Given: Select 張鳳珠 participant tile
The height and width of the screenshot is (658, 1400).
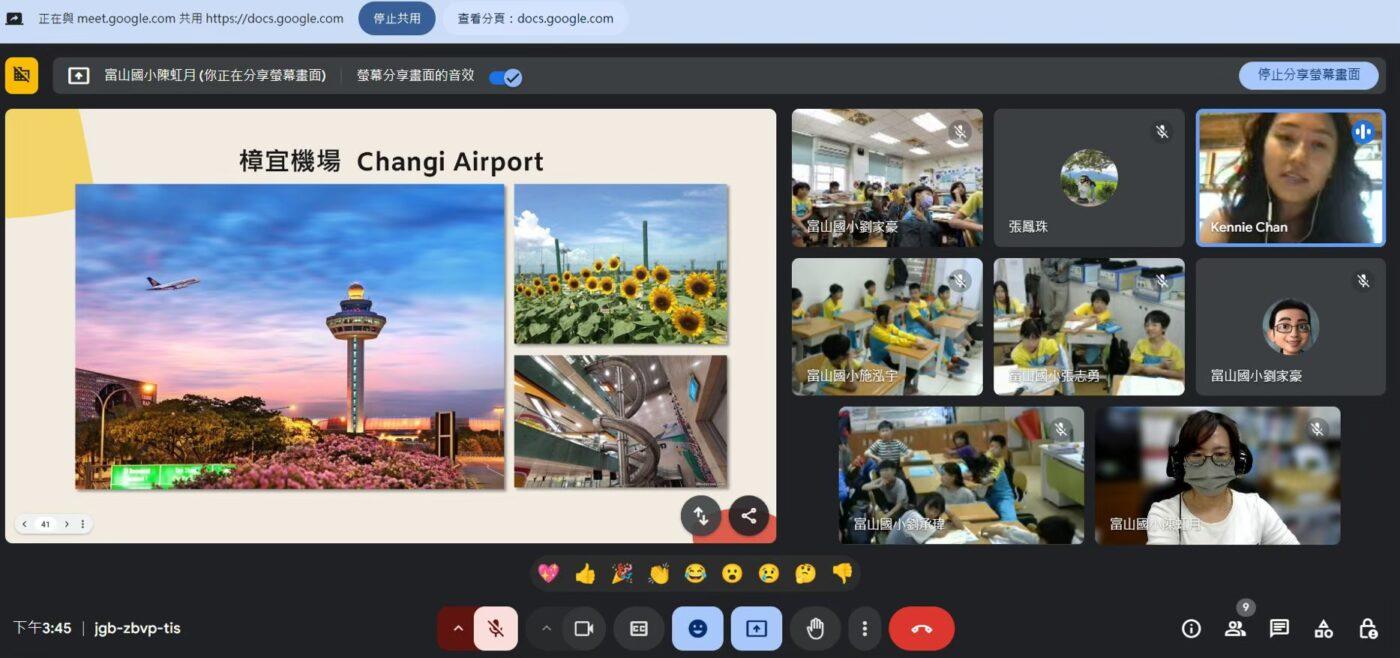Looking at the screenshot, I should click(1089, 178).
